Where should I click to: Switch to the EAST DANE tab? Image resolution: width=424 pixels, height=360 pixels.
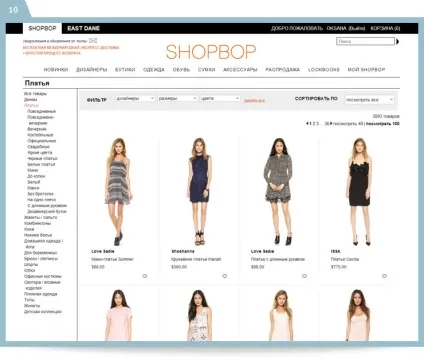pyautogui.click(x=83, y=28)
